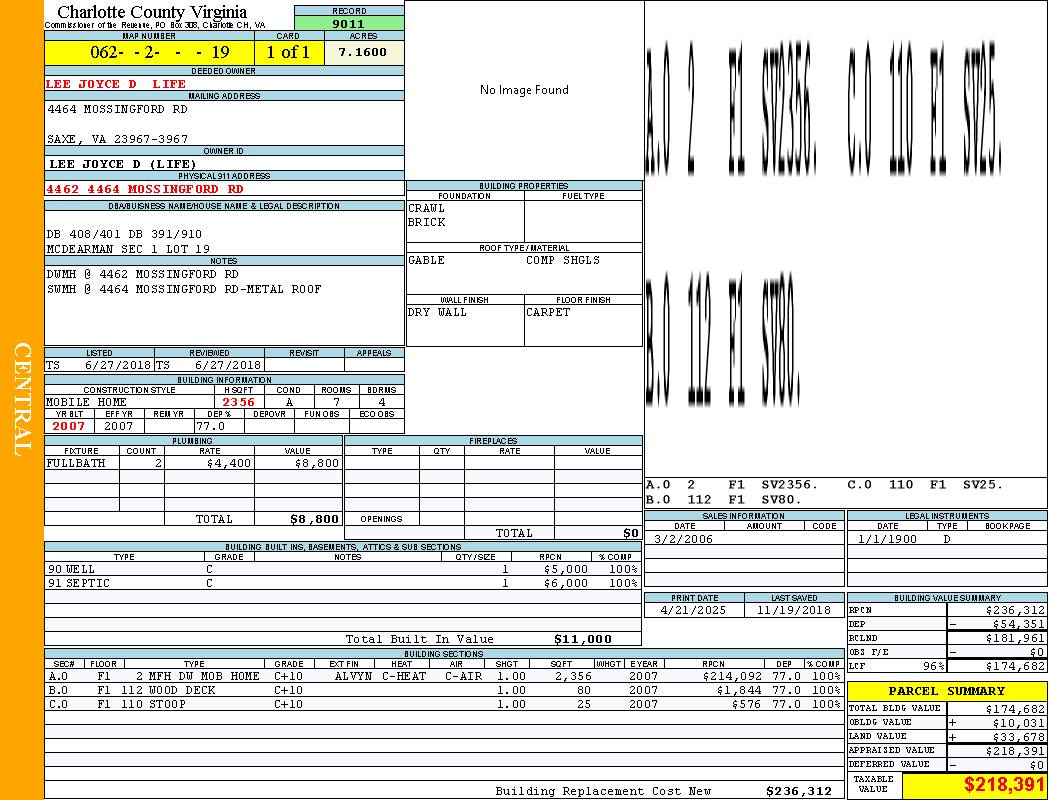The height and width of the screenshot is (800, 1050).
Task: Select RCLND value $181,961
Action: click(1015, 639)
